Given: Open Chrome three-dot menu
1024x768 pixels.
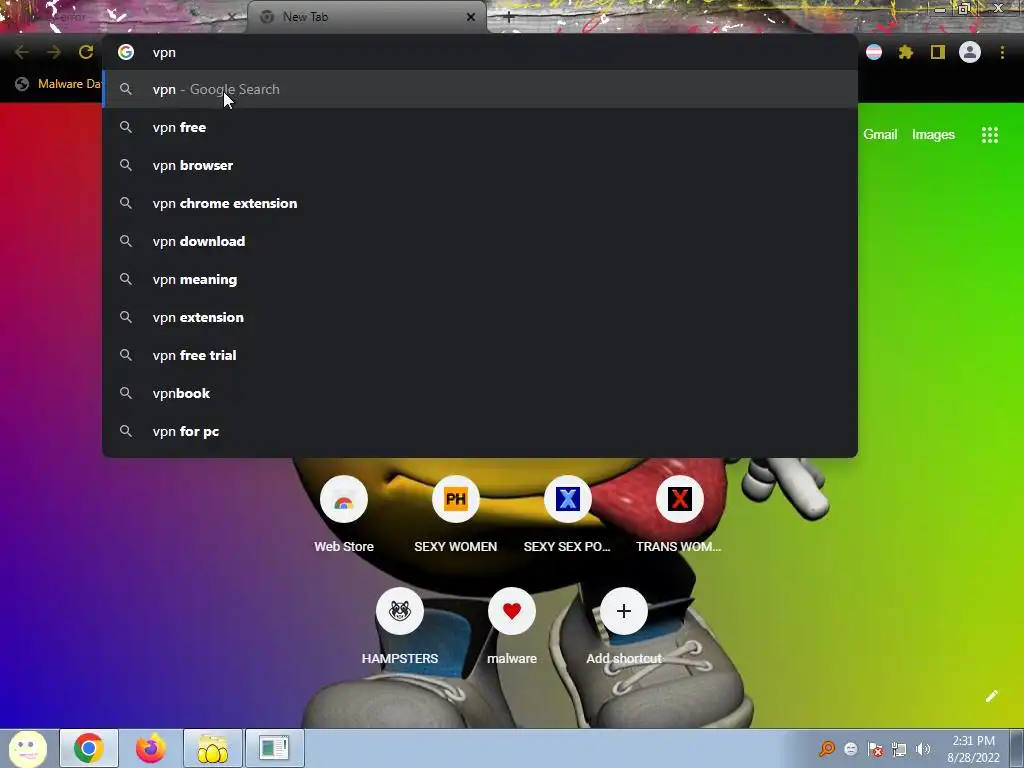Looking at the screenshot, I should pos(1002,52).
